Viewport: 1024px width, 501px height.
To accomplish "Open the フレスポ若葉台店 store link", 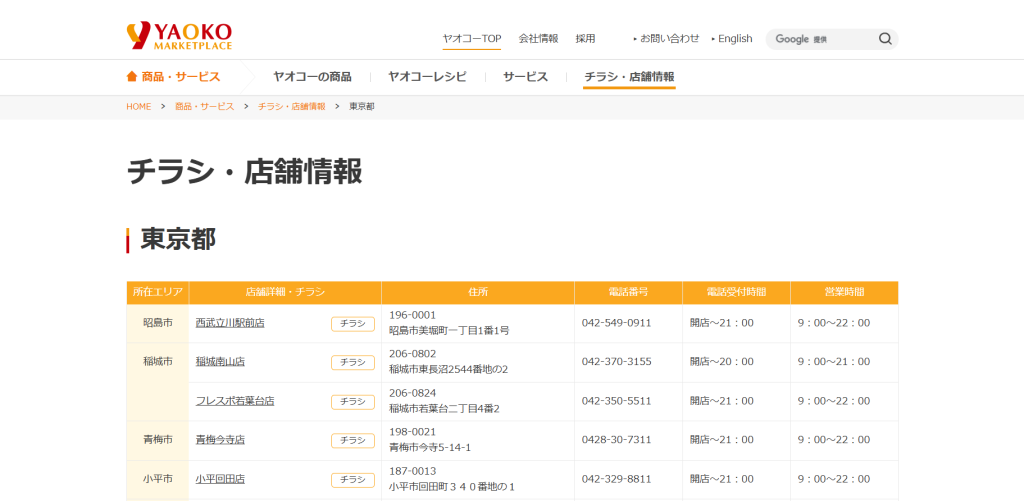I will 235,401.
